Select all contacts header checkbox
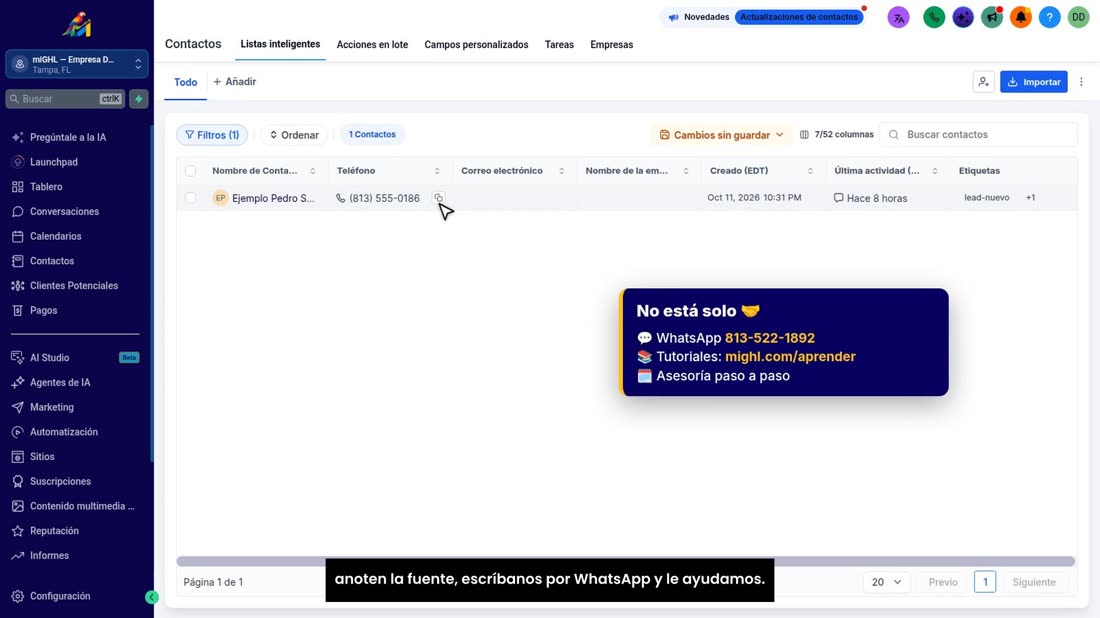This screenshot has width=1100, height=618. click(x=190, y=171)
